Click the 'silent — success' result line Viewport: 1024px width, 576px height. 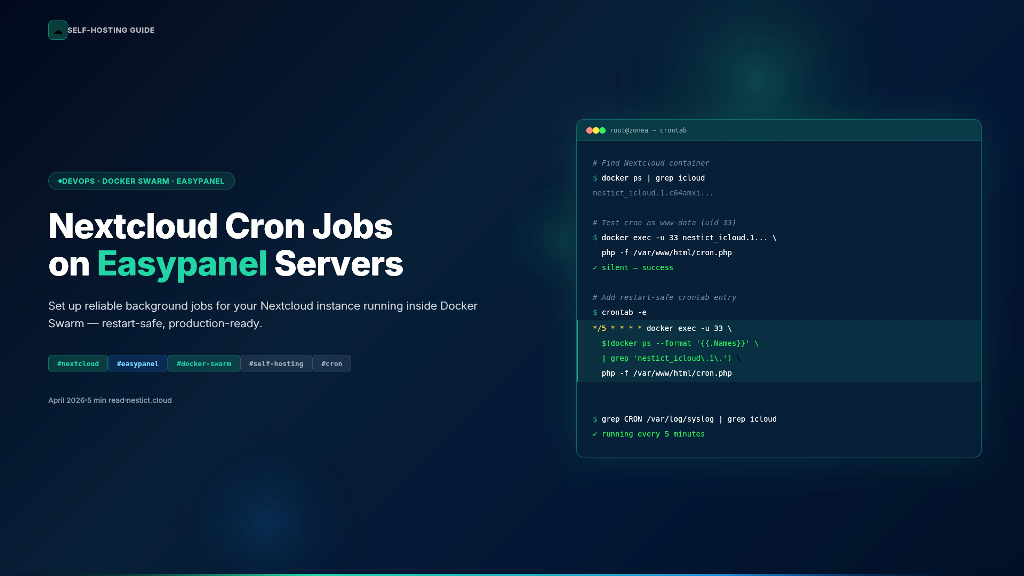(x=633, y=268)
